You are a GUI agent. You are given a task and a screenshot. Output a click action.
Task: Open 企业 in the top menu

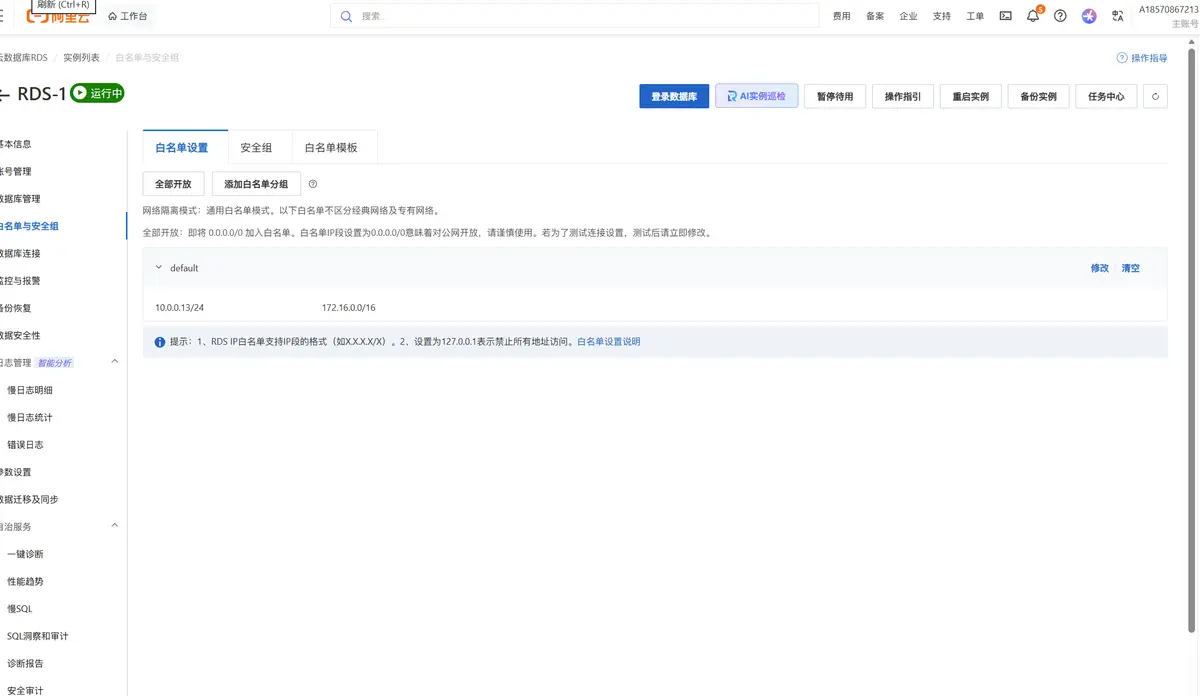(908, 16)
